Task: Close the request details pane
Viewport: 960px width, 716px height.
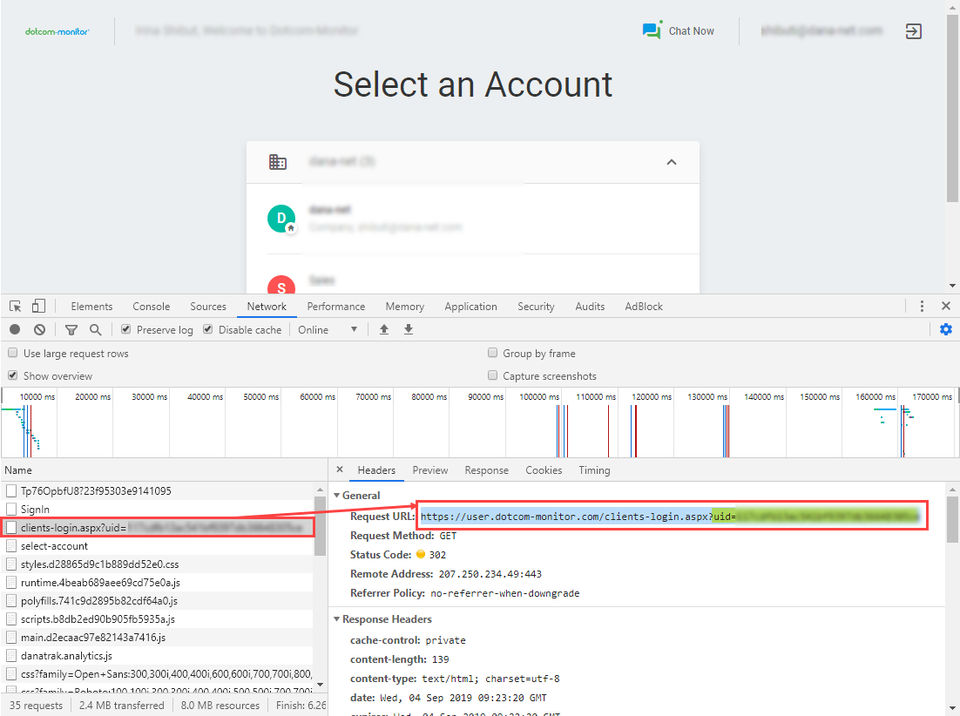Action: tap(340, 470)
